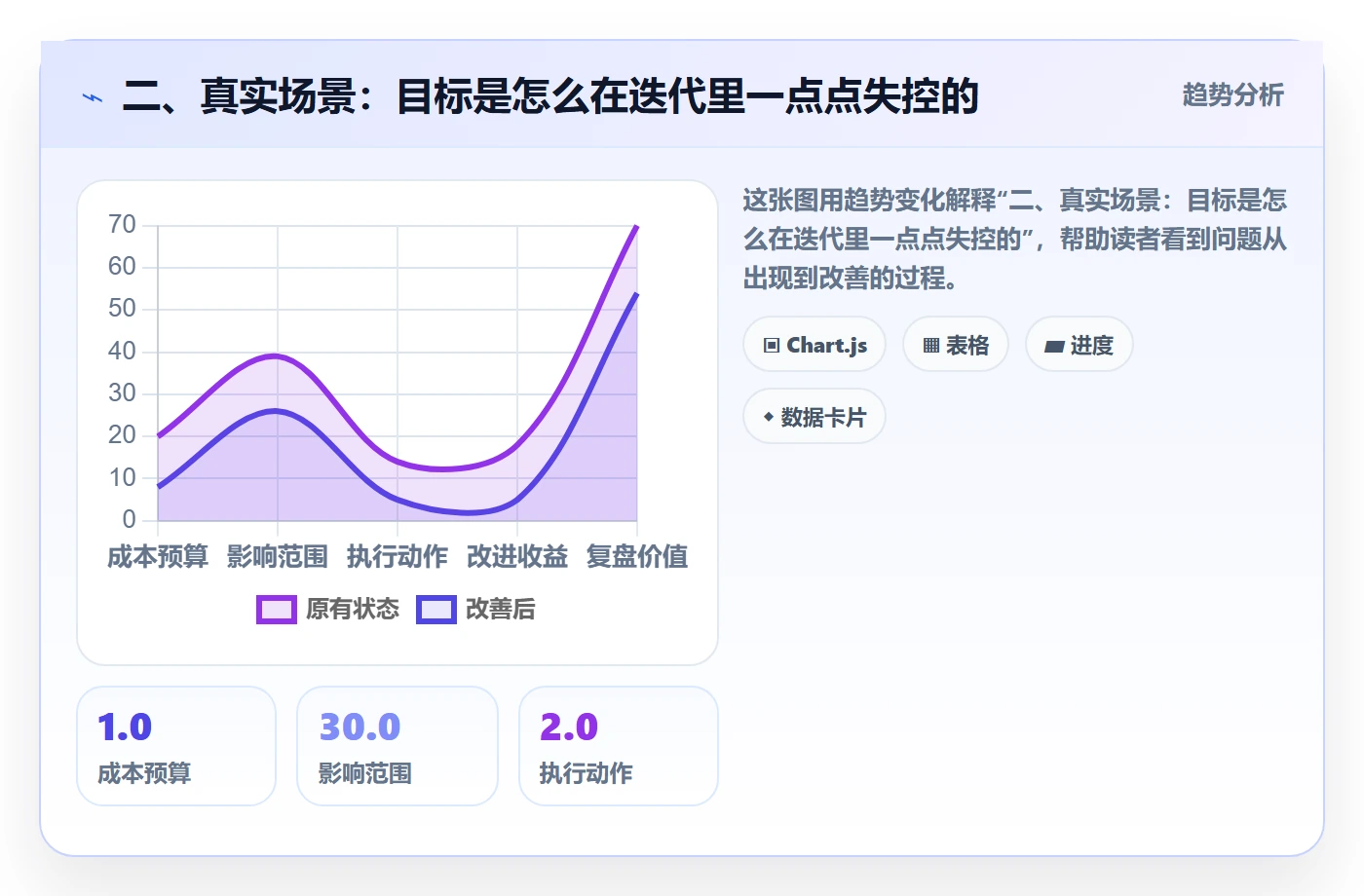Click the 影响范围 x-axis label
1364x896 pixels.
(x=278, y=557)
